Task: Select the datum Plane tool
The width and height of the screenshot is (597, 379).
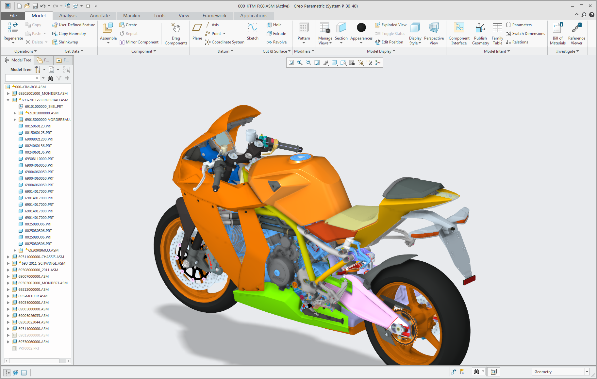Action: pos(197,27)
